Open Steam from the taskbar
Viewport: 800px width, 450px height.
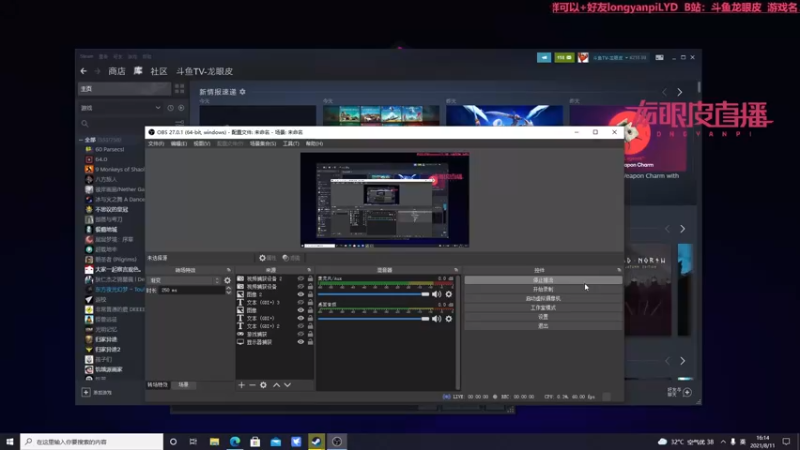click(x=316, y=442)
